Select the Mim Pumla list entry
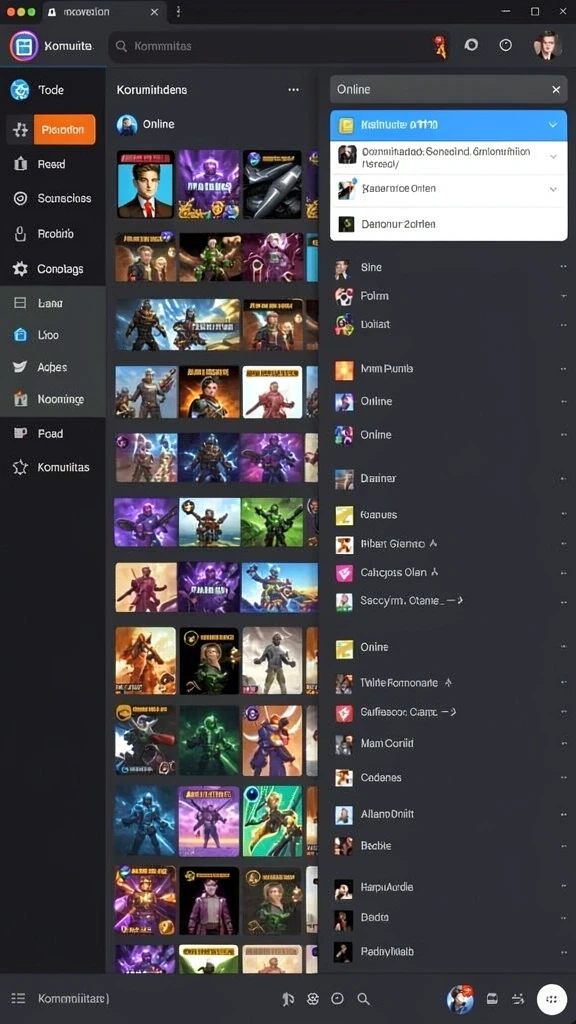The height and width of the screenshot is (1024, 576). point(449,368)
